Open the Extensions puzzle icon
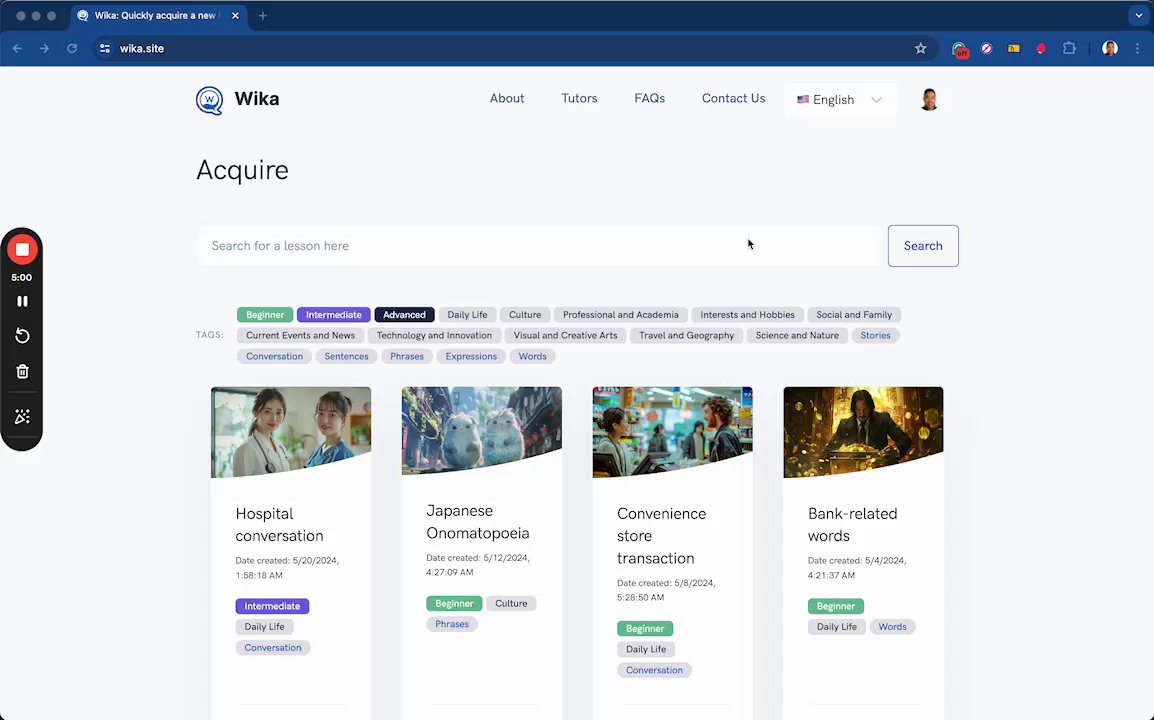The width and height of the screenshot is (1154, 720). pos(1069,49)
